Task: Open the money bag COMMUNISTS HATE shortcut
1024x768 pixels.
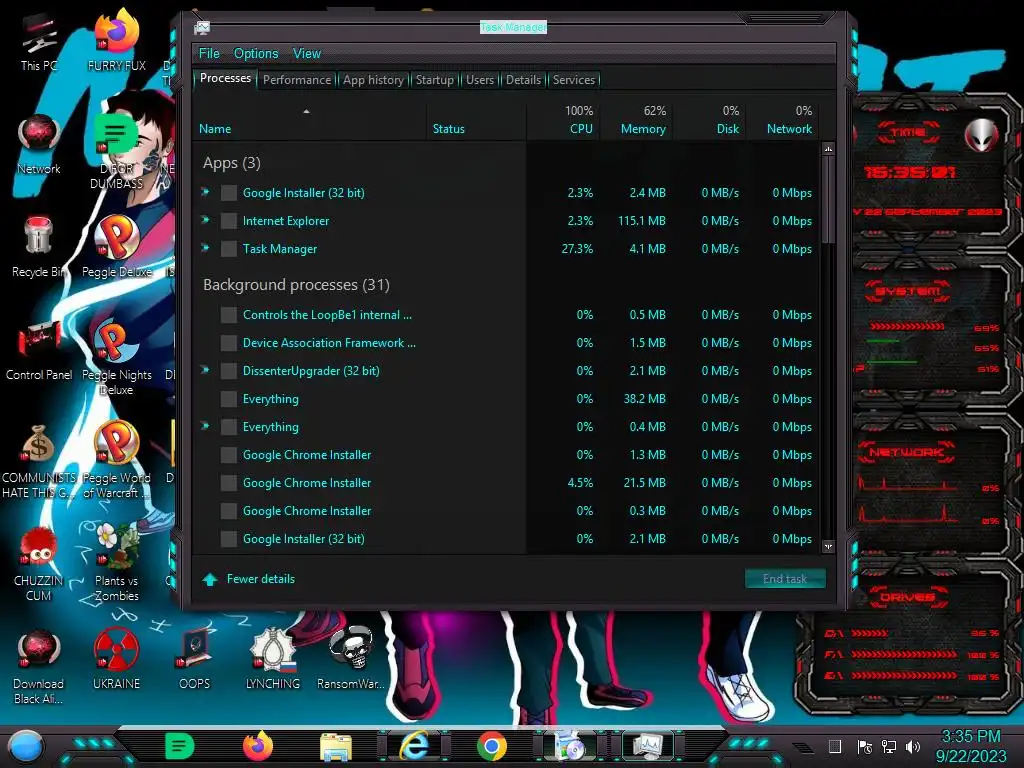Action: (39, 461)
